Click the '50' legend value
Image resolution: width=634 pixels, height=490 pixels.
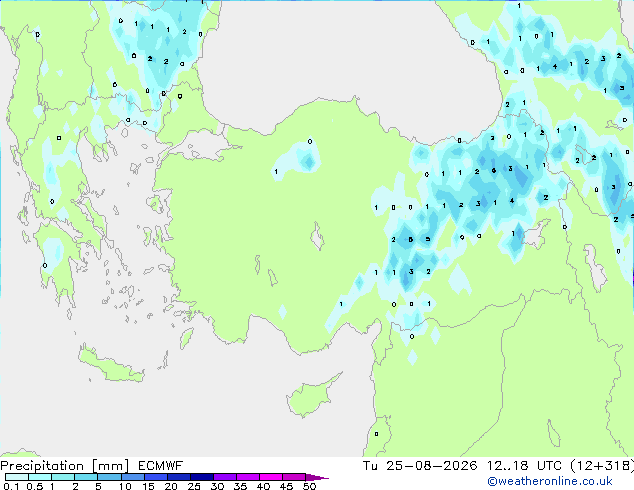point(309,486)
